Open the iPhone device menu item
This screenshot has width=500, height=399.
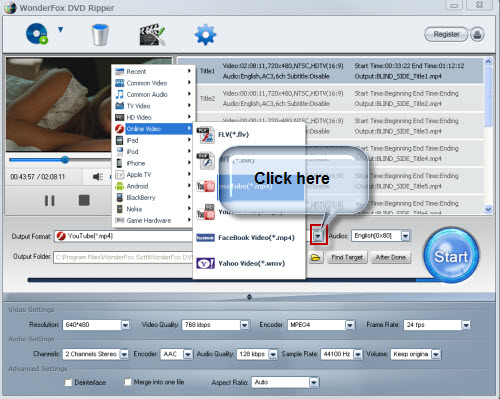(153, 163)
